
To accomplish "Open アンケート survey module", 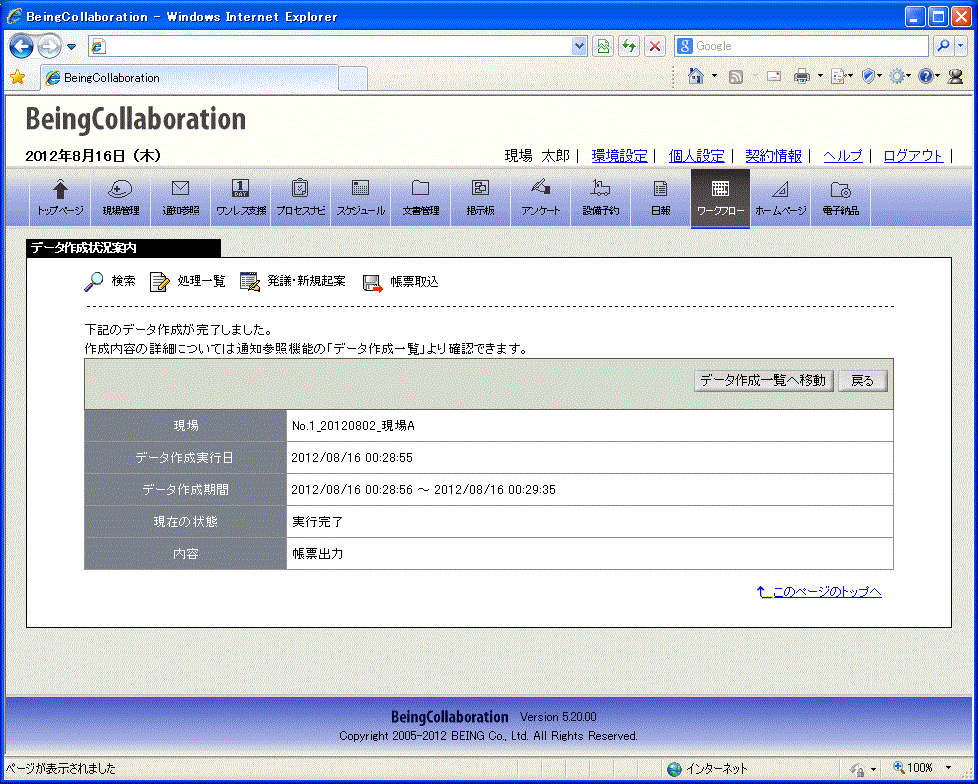I will pos(540,198).
